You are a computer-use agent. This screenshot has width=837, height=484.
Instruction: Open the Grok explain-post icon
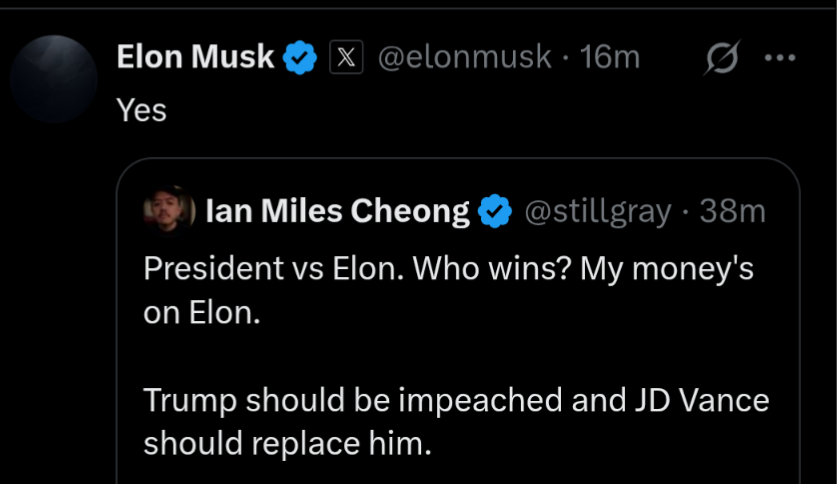(x=720, y=60)
